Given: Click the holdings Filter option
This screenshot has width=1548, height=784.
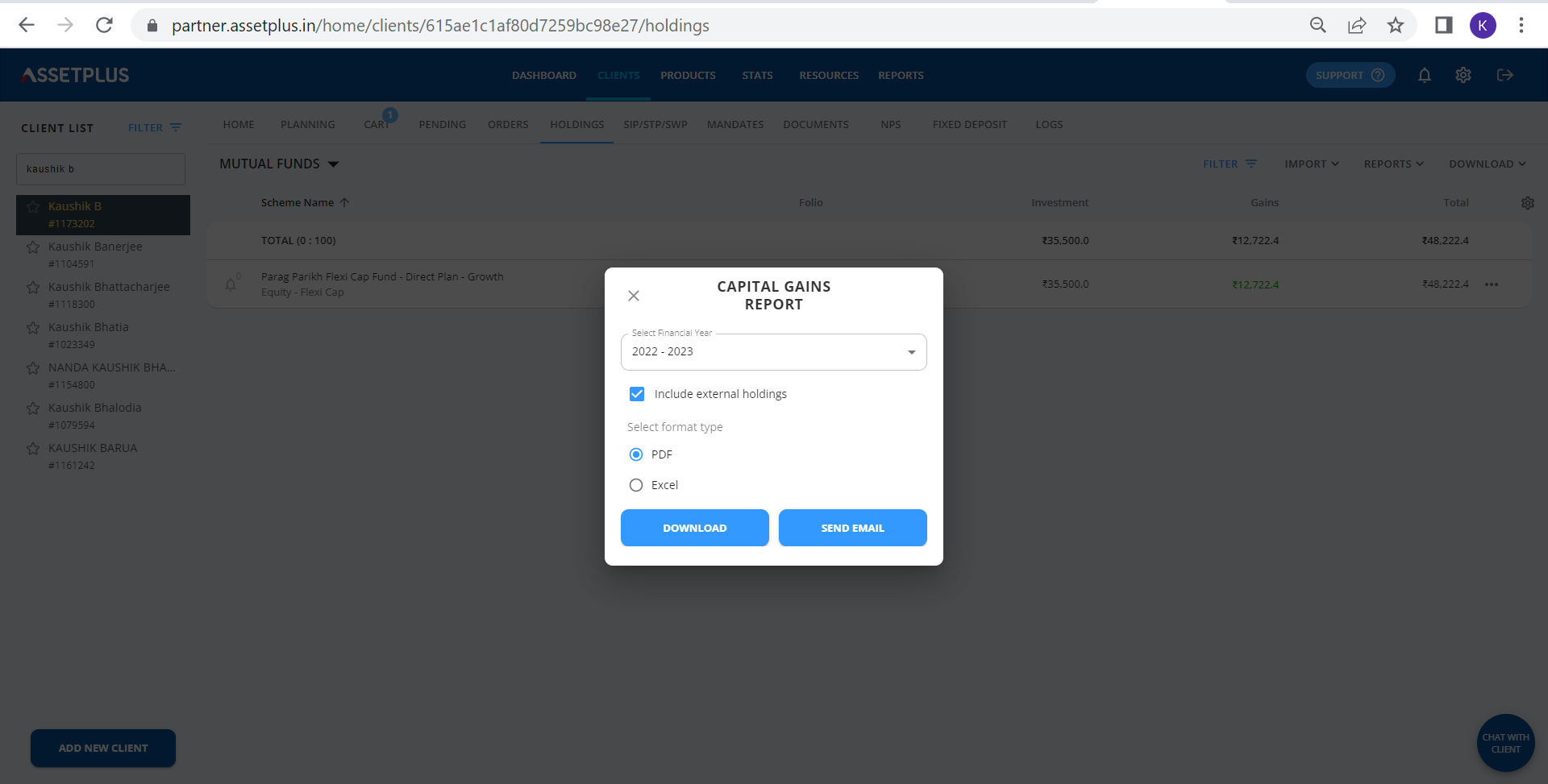Looking at the screenshot, I should coord(1230,164).
